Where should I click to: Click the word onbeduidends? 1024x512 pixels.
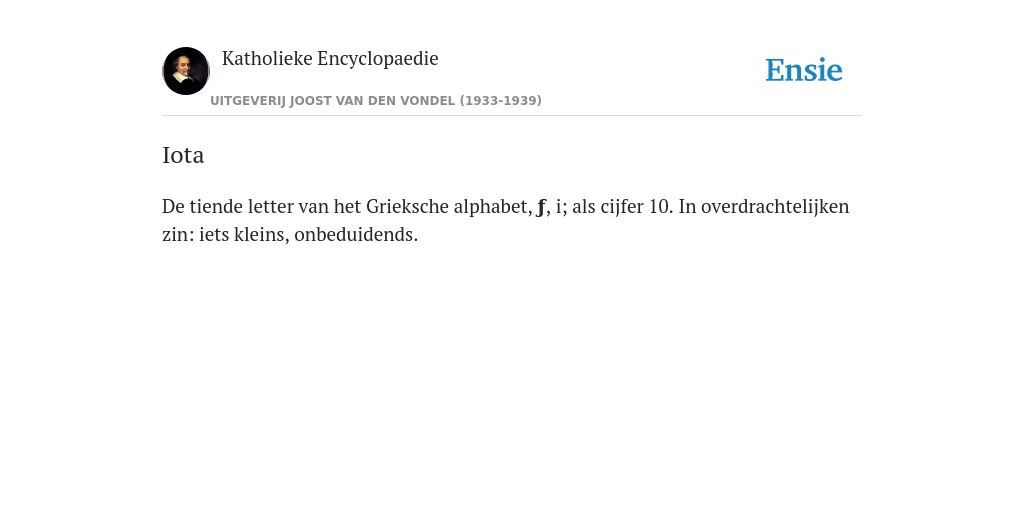click(356, 234)
